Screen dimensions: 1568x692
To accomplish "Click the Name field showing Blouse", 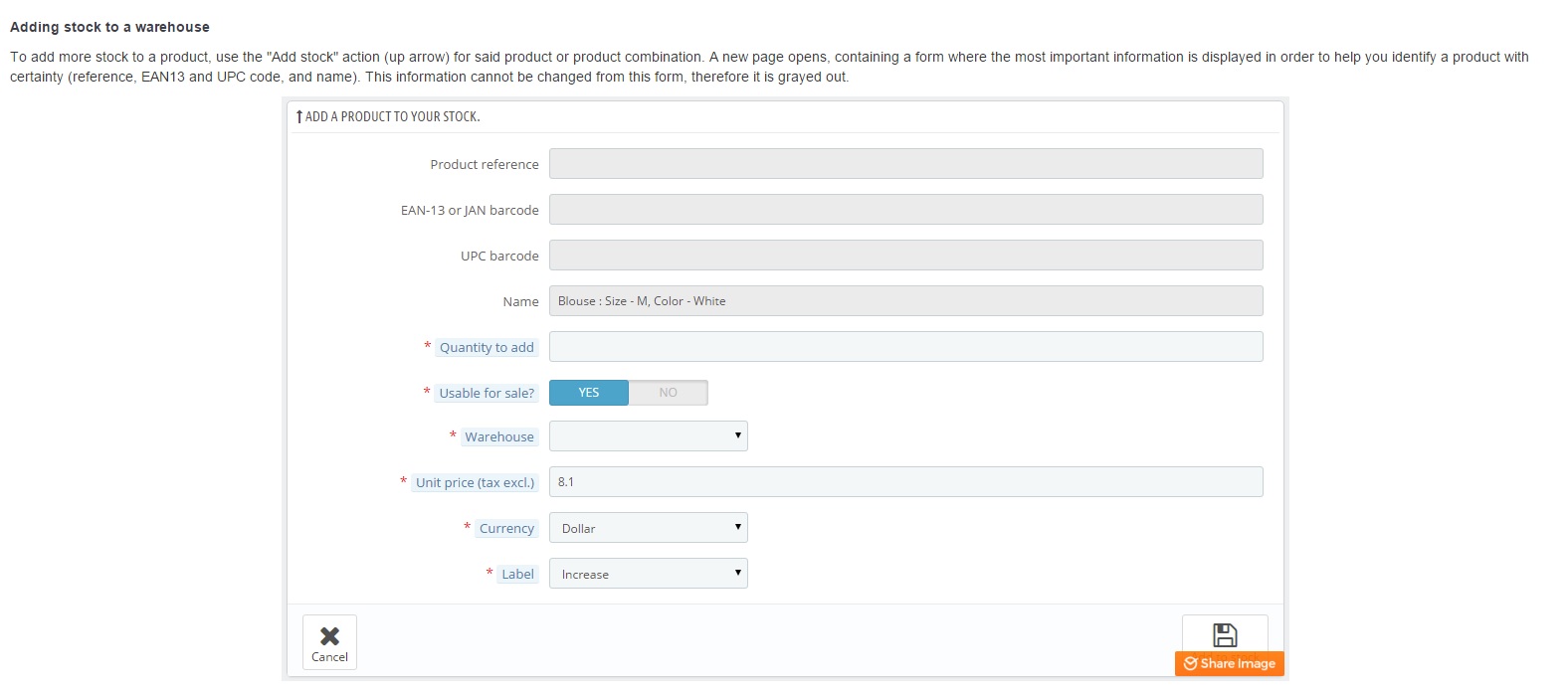I will 905,301.
